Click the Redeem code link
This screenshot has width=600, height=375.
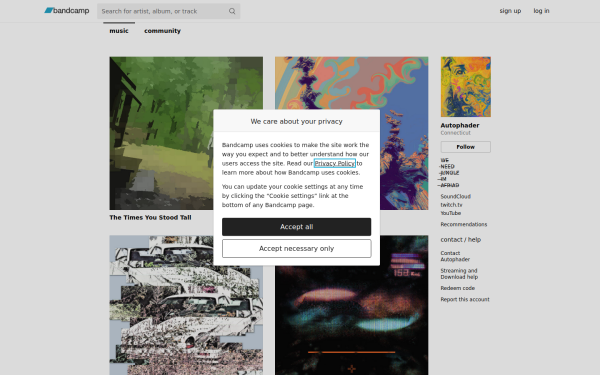(x=457, y=288)
